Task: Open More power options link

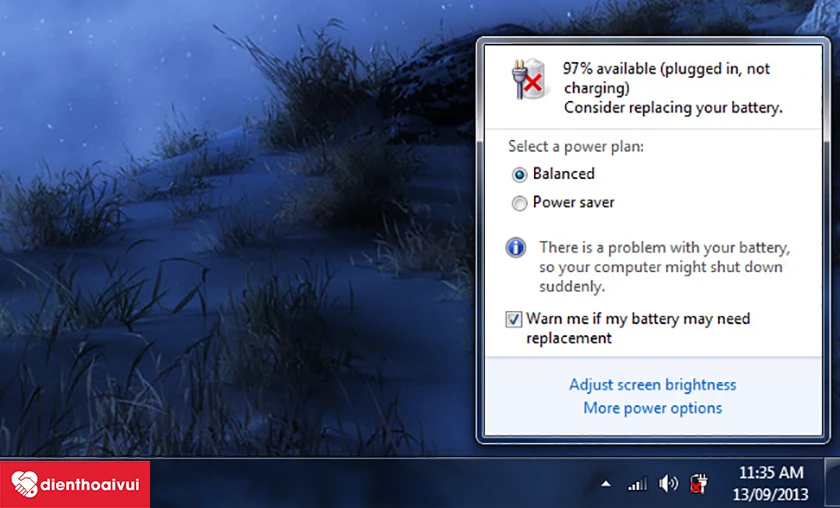Action: tap(652, 408)
